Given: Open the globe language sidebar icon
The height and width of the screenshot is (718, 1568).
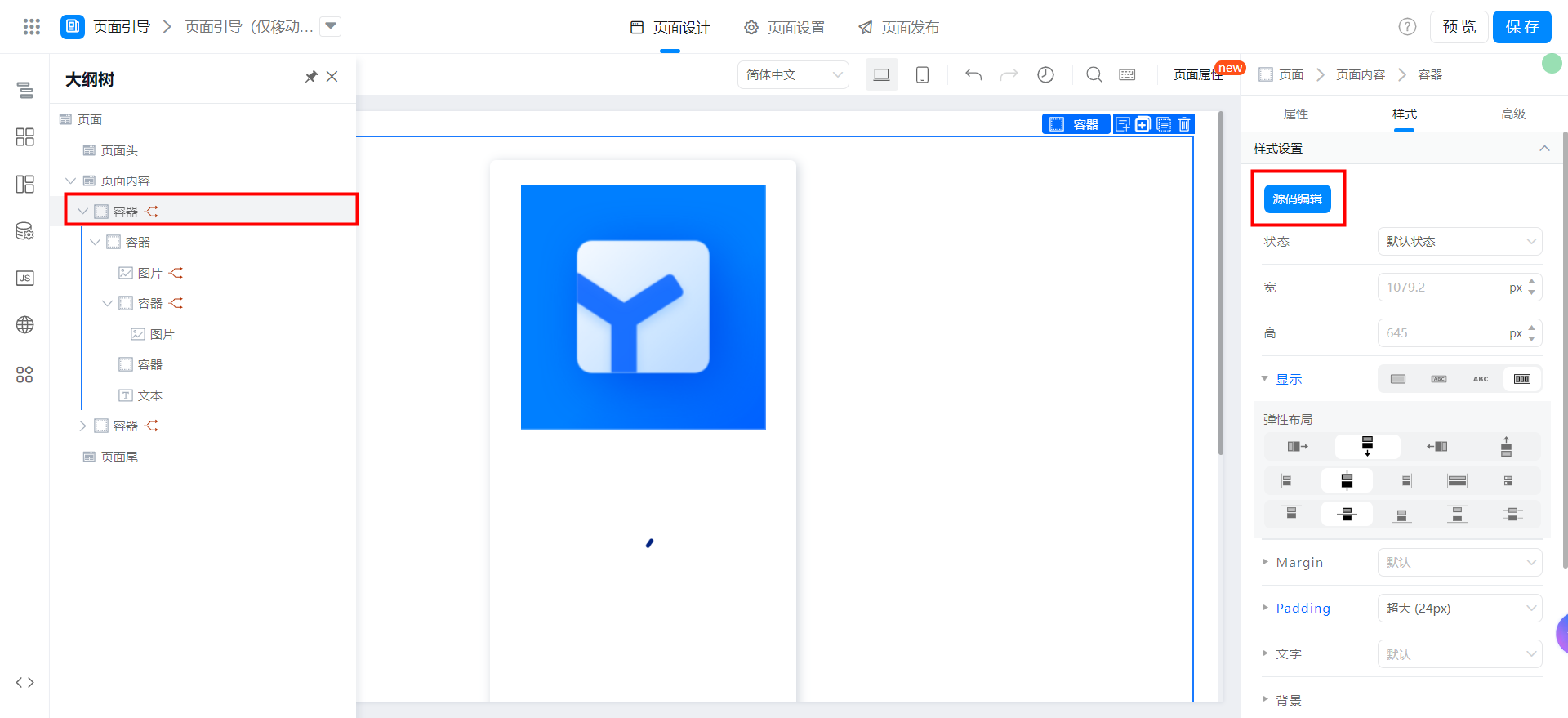Looking at the screenshot, I should tap(25, 325).
